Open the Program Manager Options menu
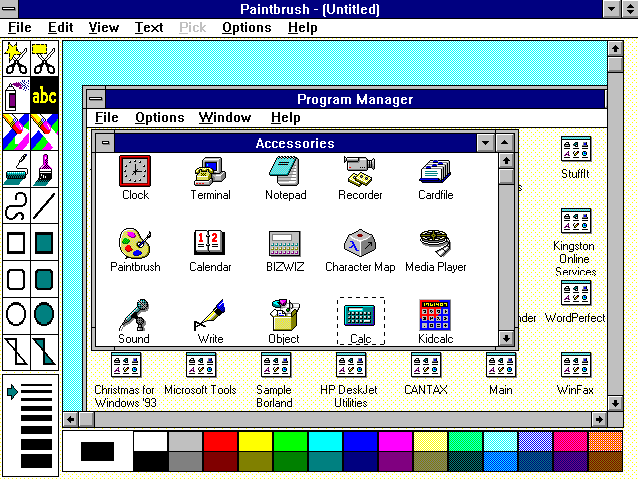 click(160, 118)
